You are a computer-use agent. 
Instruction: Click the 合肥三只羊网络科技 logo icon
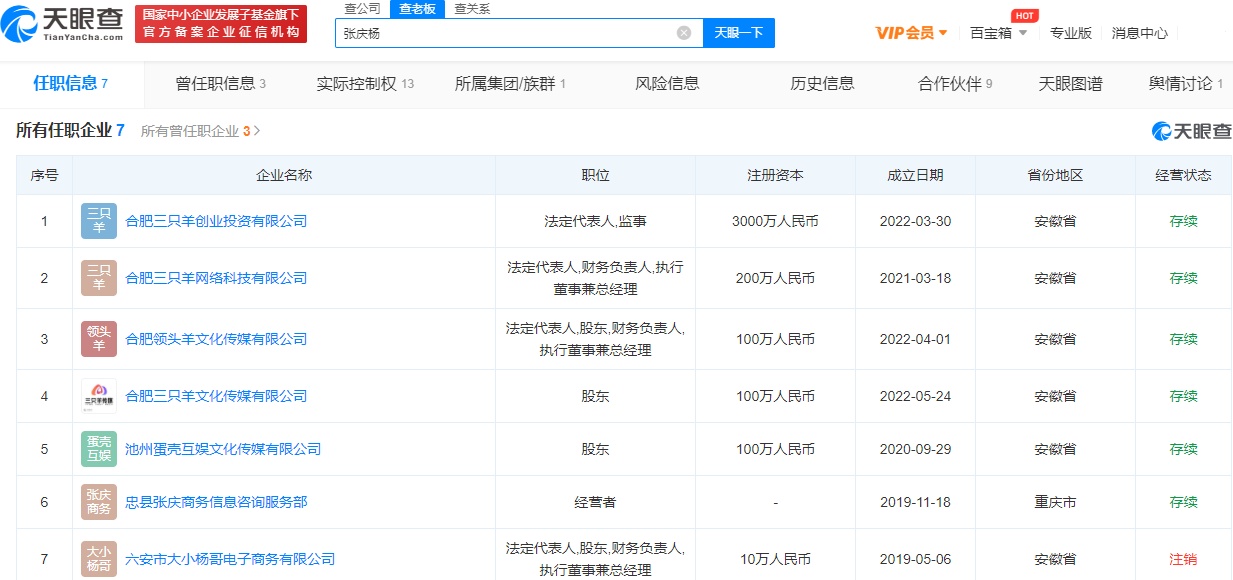click(99, 278)
